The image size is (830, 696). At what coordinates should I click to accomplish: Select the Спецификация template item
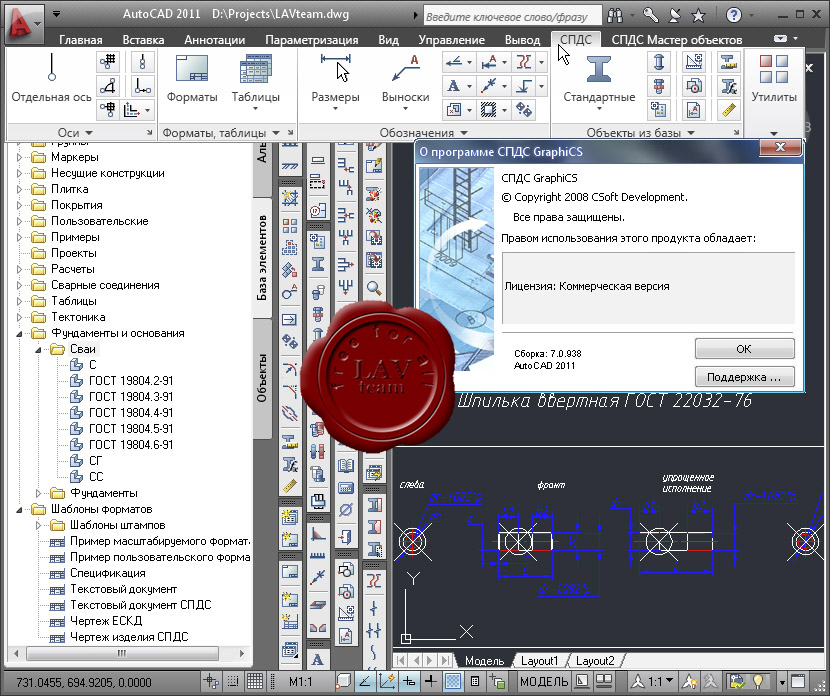[x=107, y=573]
